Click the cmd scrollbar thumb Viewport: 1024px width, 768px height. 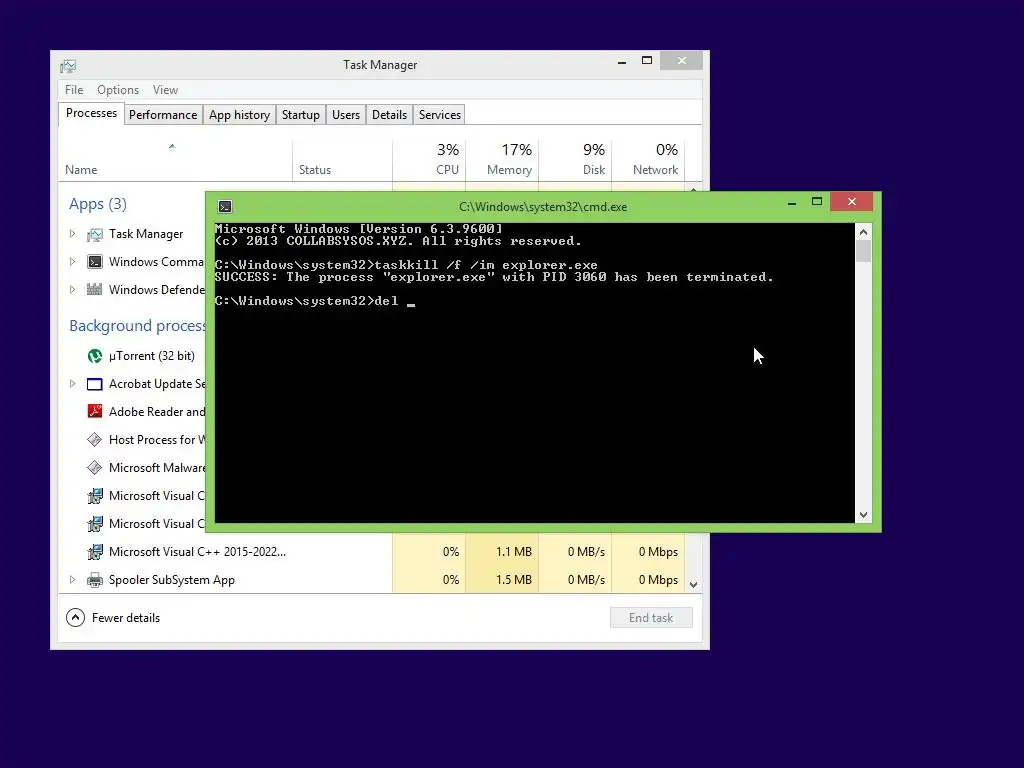click(x=863, y=251)
